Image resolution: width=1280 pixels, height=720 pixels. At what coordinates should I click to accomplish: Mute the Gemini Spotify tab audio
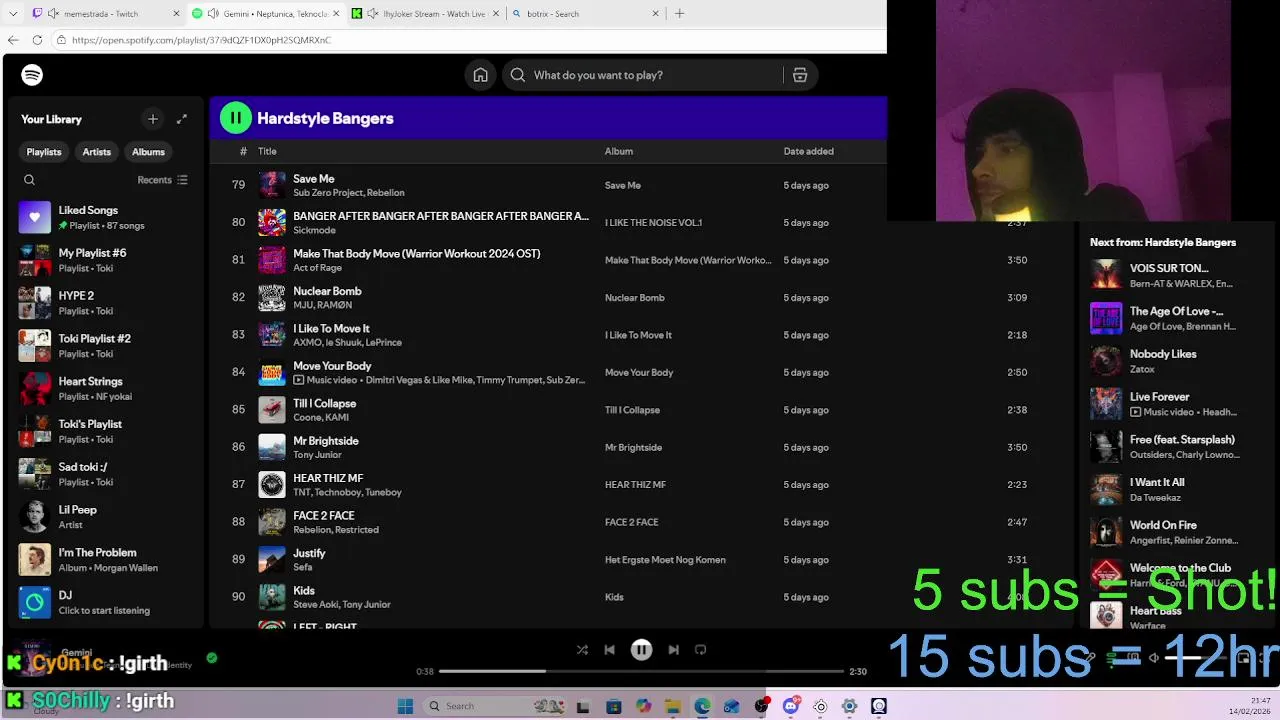[213, 14]
